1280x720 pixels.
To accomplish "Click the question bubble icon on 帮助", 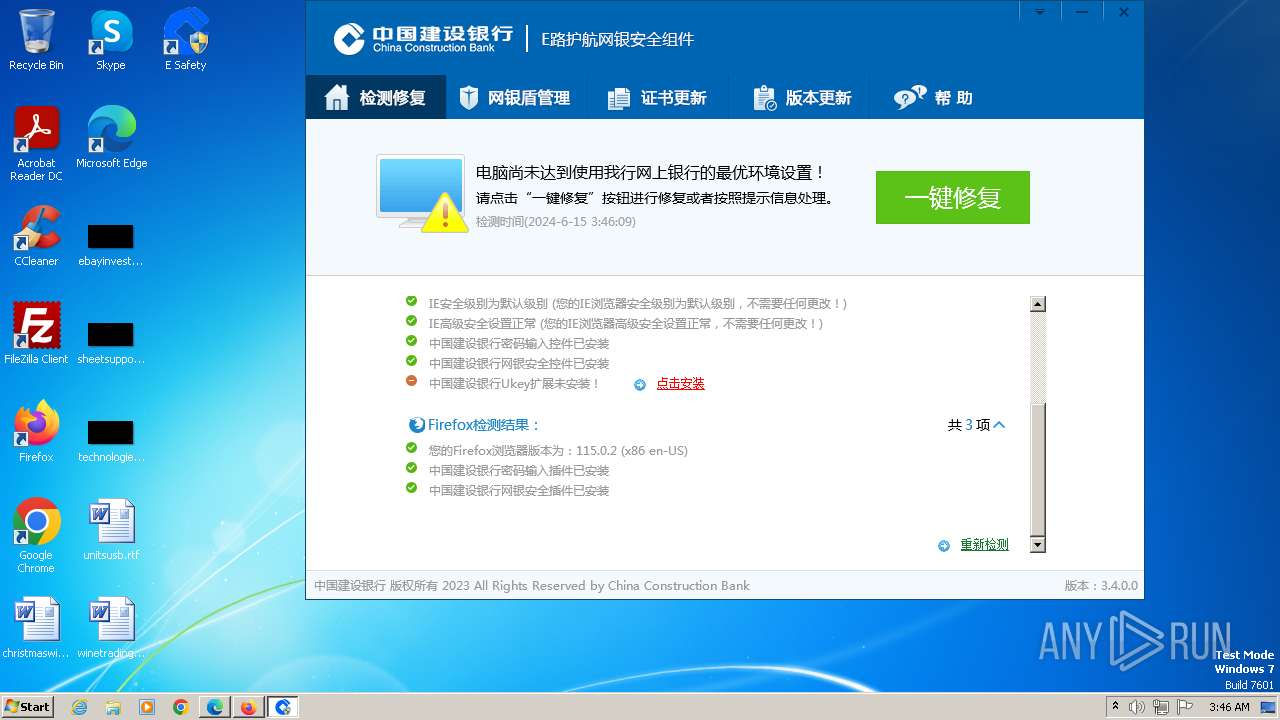I will click(909, 98).
